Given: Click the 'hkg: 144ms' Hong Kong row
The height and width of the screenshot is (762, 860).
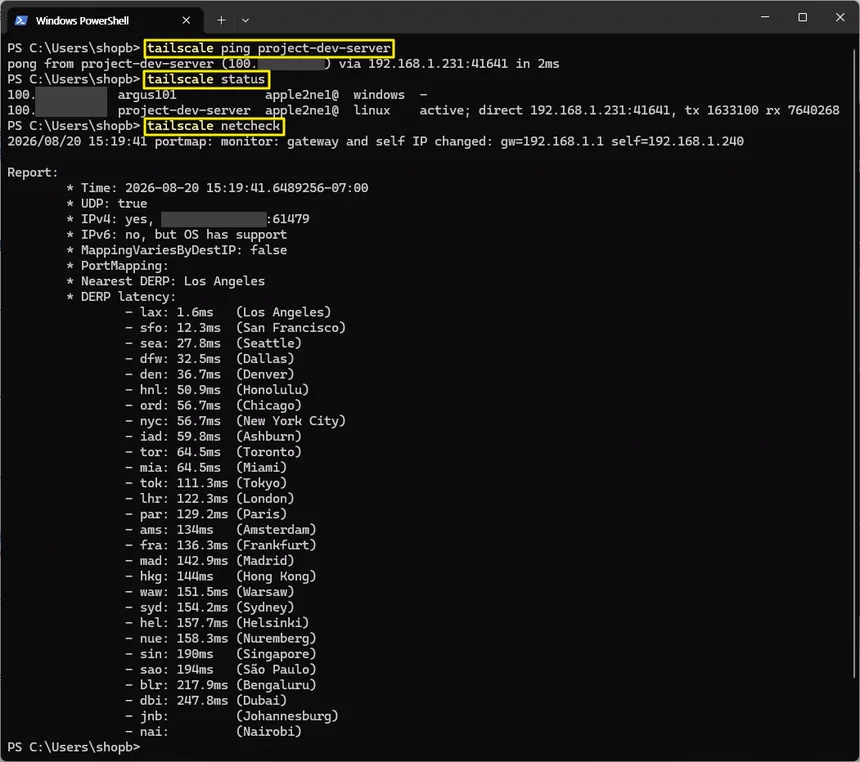Looking at the screenshot, I should pyautogui.click(x=220, y=577).
